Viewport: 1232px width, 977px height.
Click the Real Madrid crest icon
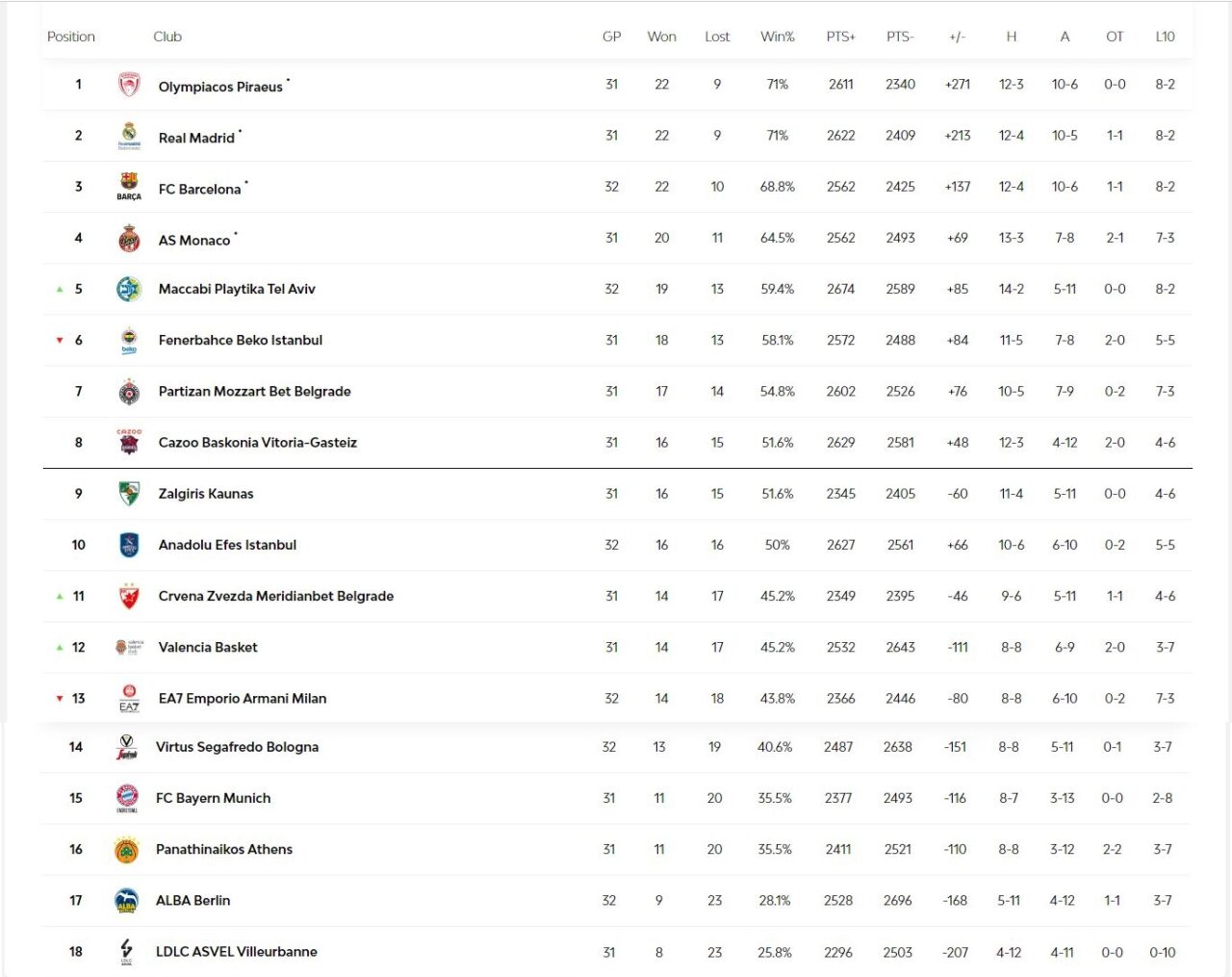(x=129, y=136)
